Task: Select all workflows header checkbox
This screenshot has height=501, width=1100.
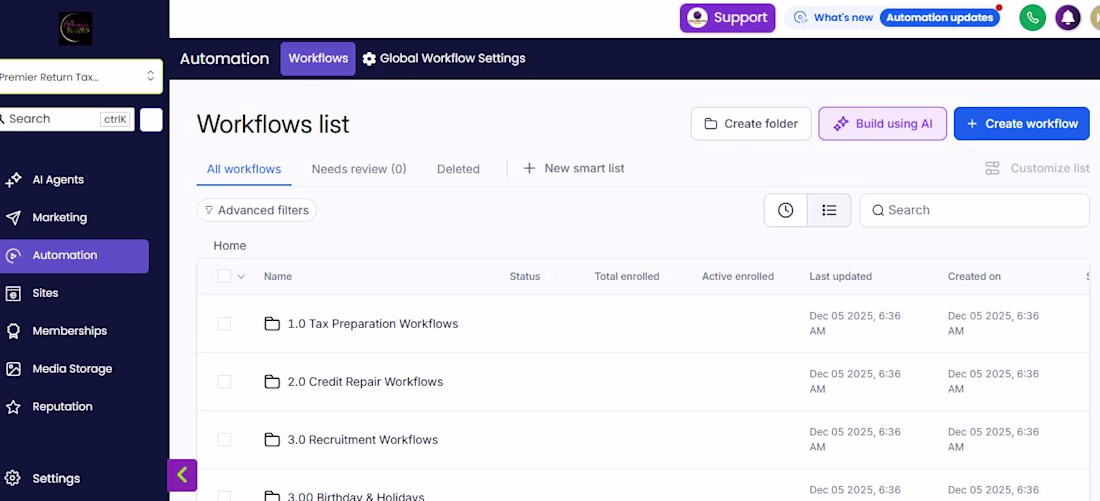Action: coord(224,276)
